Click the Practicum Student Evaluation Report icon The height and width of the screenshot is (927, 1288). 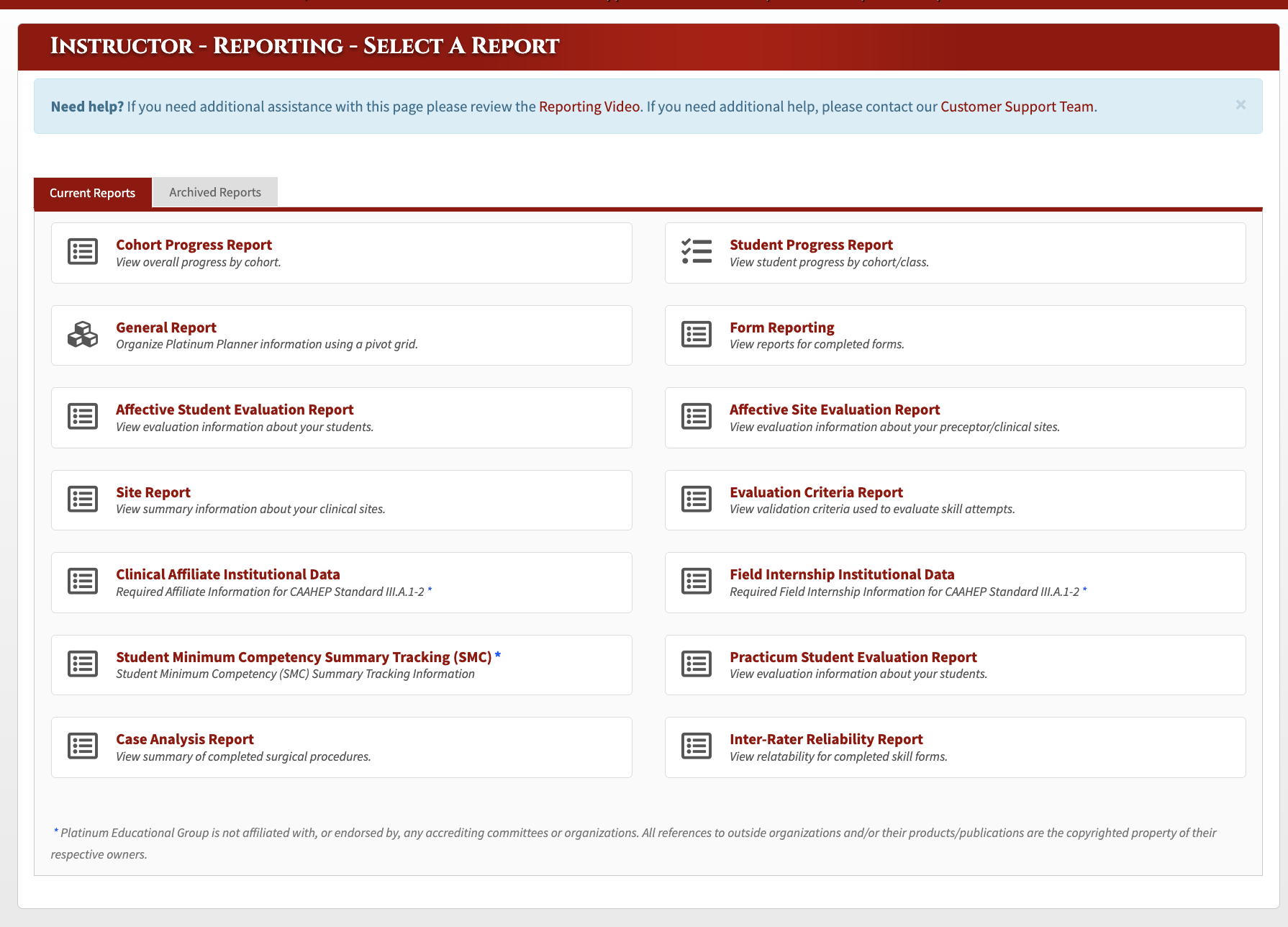(x=697, y=664)
